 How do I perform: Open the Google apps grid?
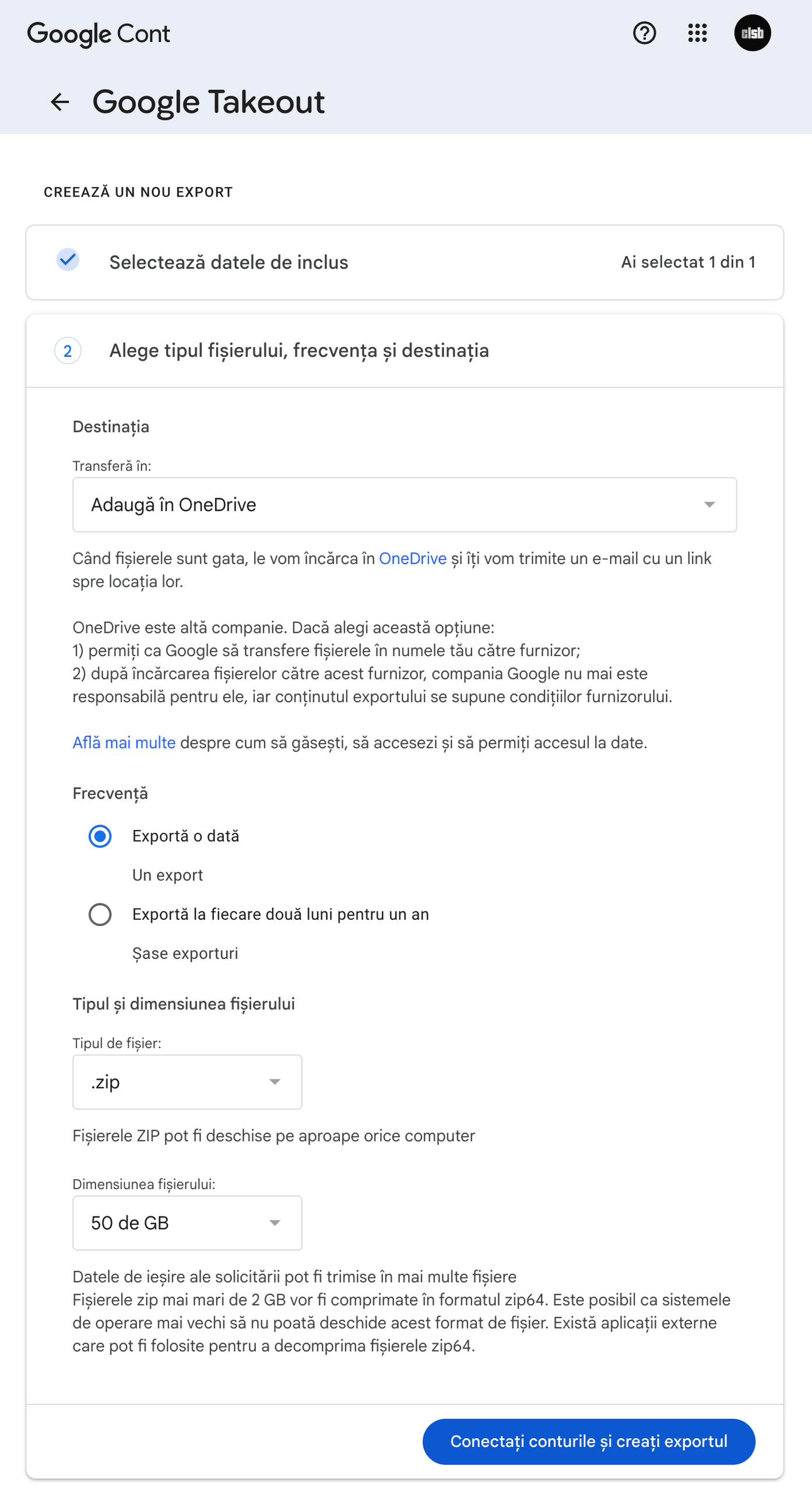point(697,33)
